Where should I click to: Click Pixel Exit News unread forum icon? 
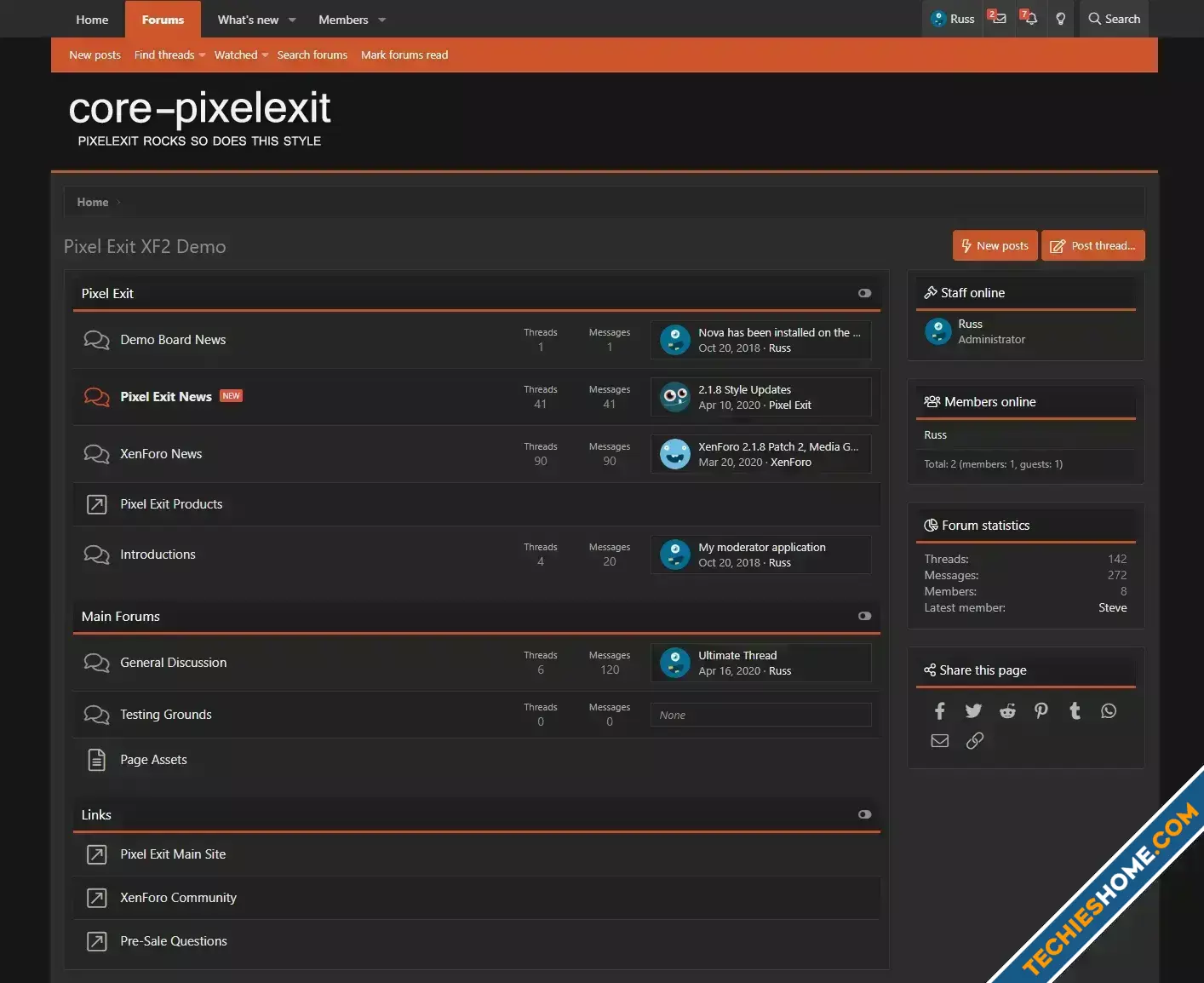pos(96,397)
